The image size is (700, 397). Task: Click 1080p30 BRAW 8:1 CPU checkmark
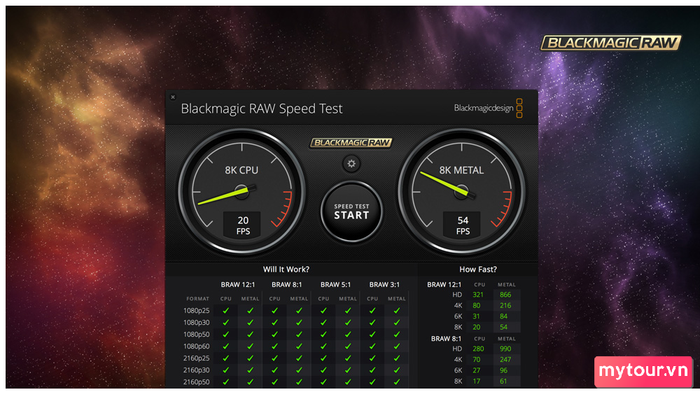275,322
